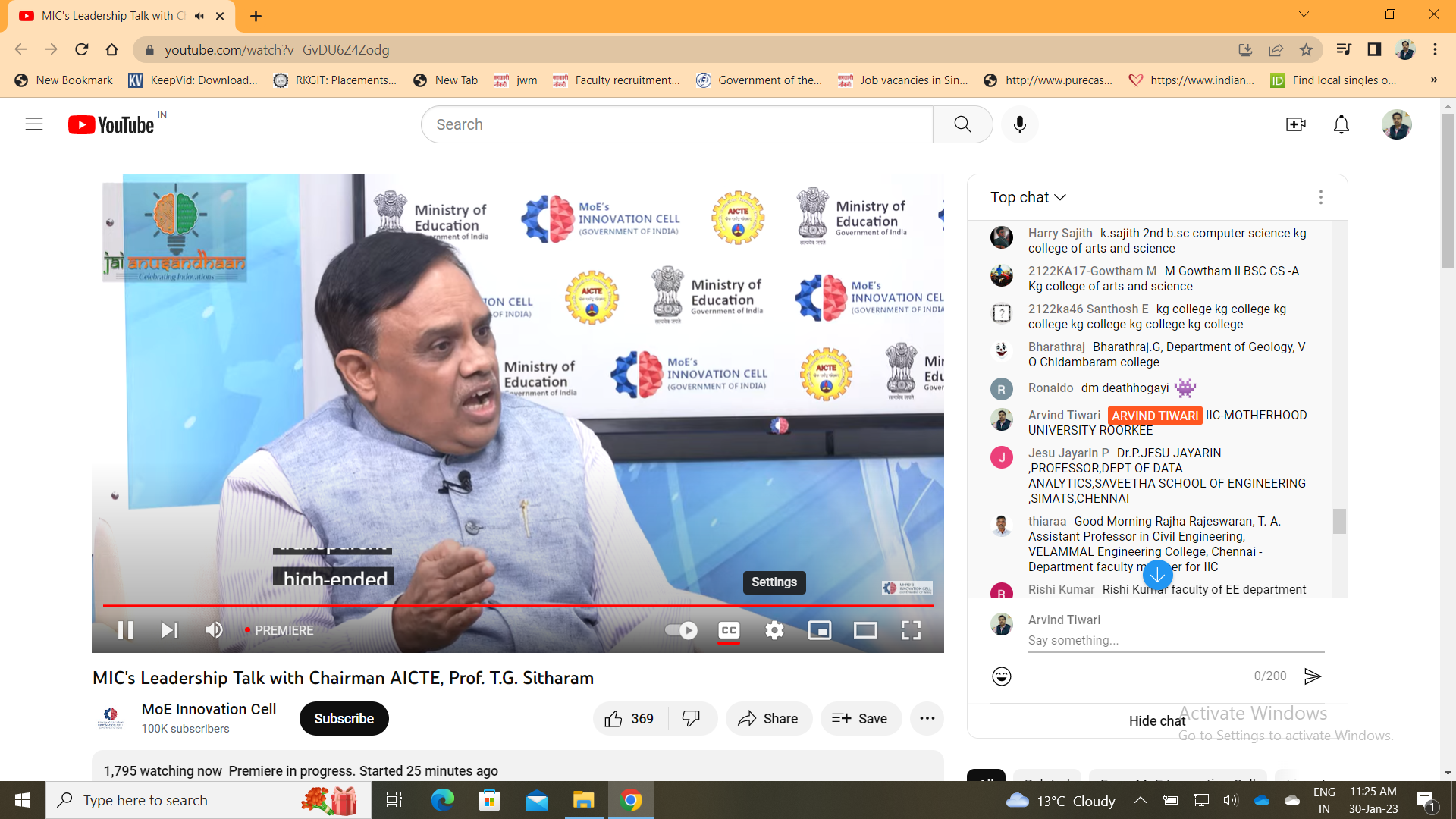Click the address bar URL
This screenshot has width=1456, height=819.
[277, 49]
